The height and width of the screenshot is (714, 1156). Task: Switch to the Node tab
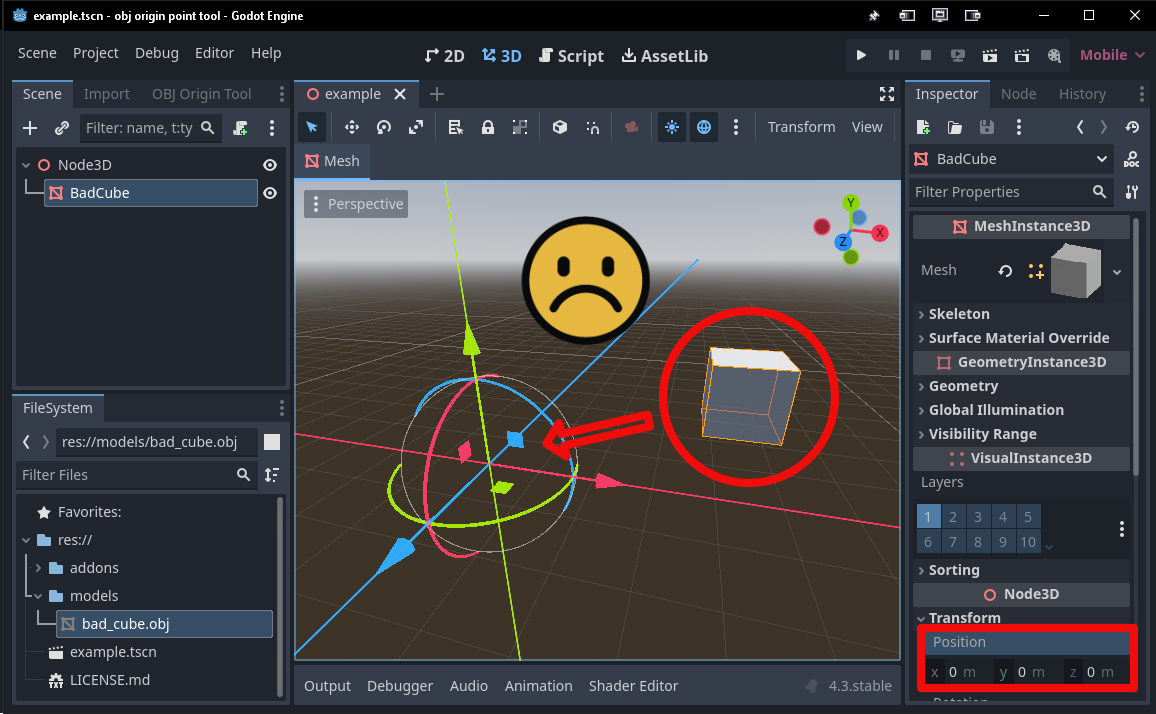click(x=1018, y=94)
